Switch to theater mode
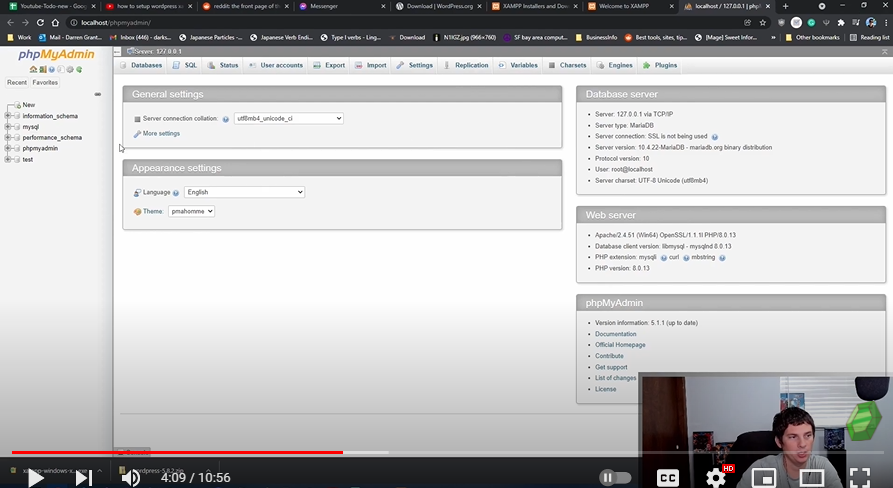Viewport: 893px width, 488px height. pos(812,477)
